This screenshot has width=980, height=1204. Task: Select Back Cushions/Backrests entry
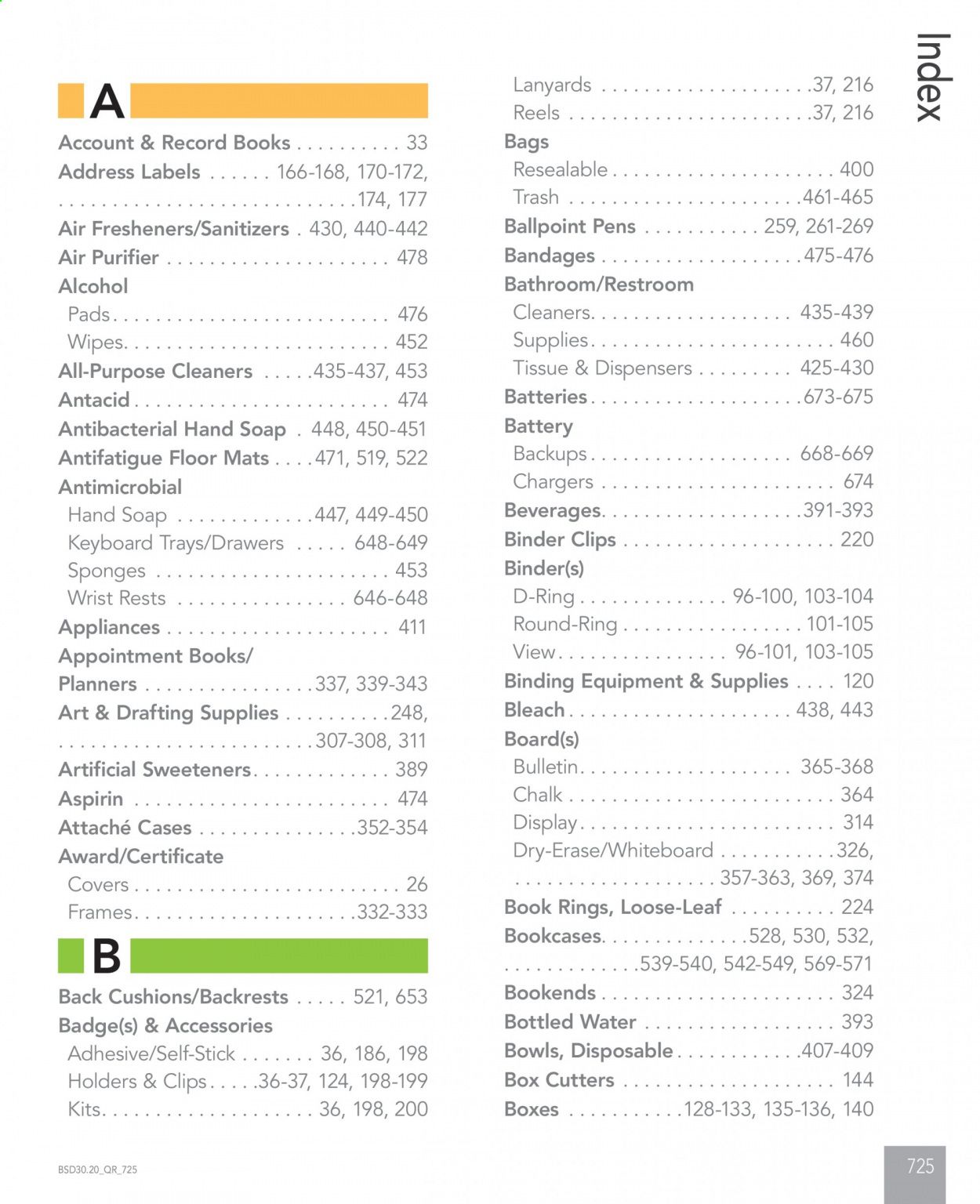pyautogui.click(x=243, y=996)
